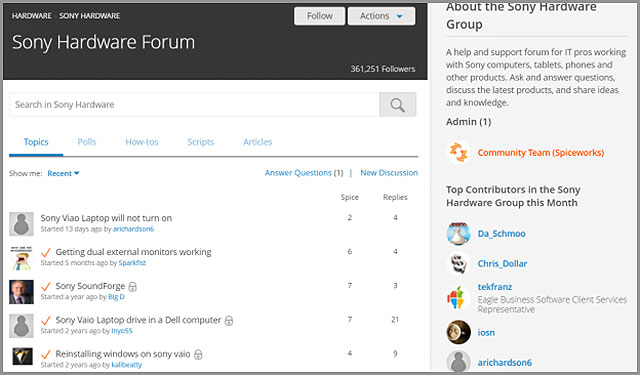Viewport: 640px width, 375px height.
Task: Switch to the Polls tab
Action: 87,142
